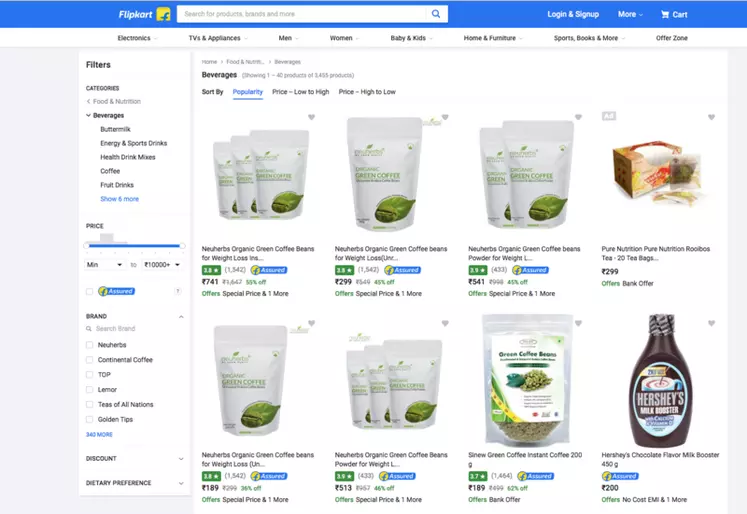Click rating badge of the ₹741 product
747x514 pixels.
211,270
